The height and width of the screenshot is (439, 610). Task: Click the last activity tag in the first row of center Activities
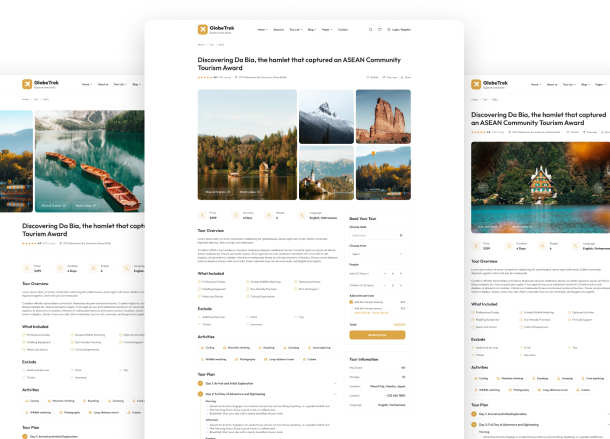point(320,348)
